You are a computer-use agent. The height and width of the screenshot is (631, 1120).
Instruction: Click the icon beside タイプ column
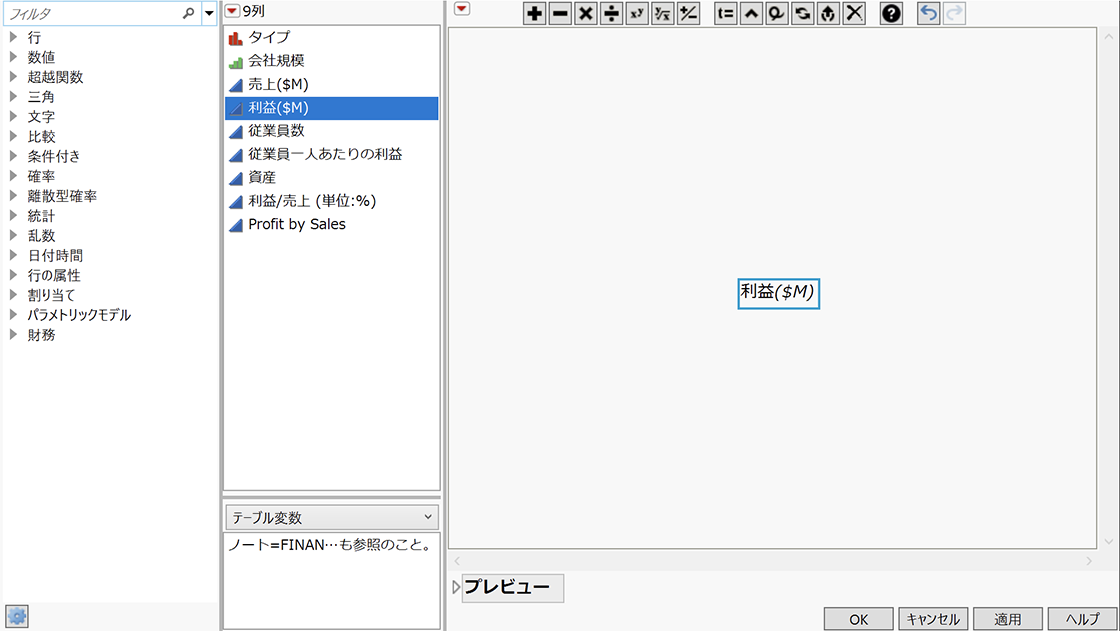(236, 38)
